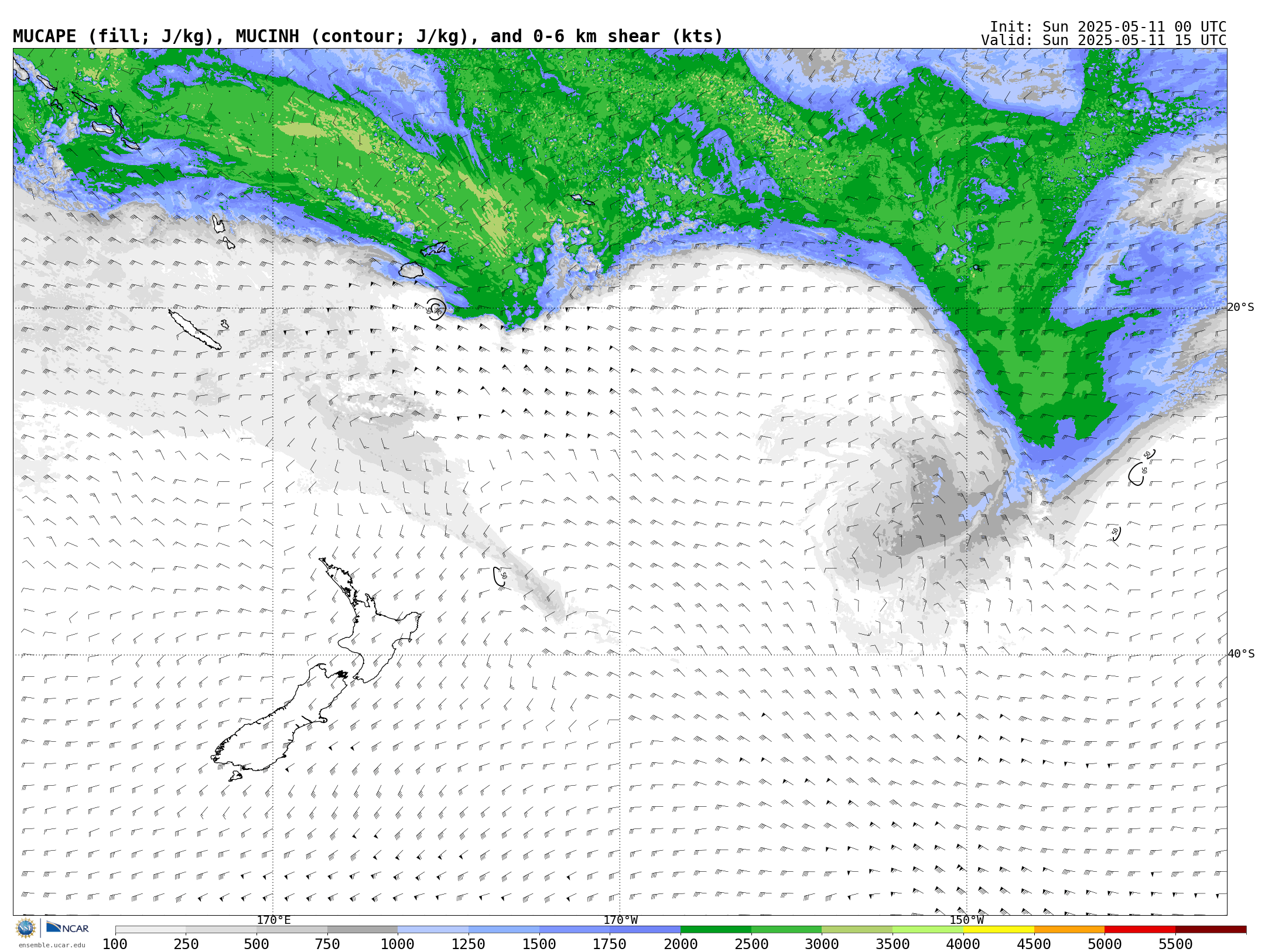Click the 40°S latitude label

(x=1240, y=654)
